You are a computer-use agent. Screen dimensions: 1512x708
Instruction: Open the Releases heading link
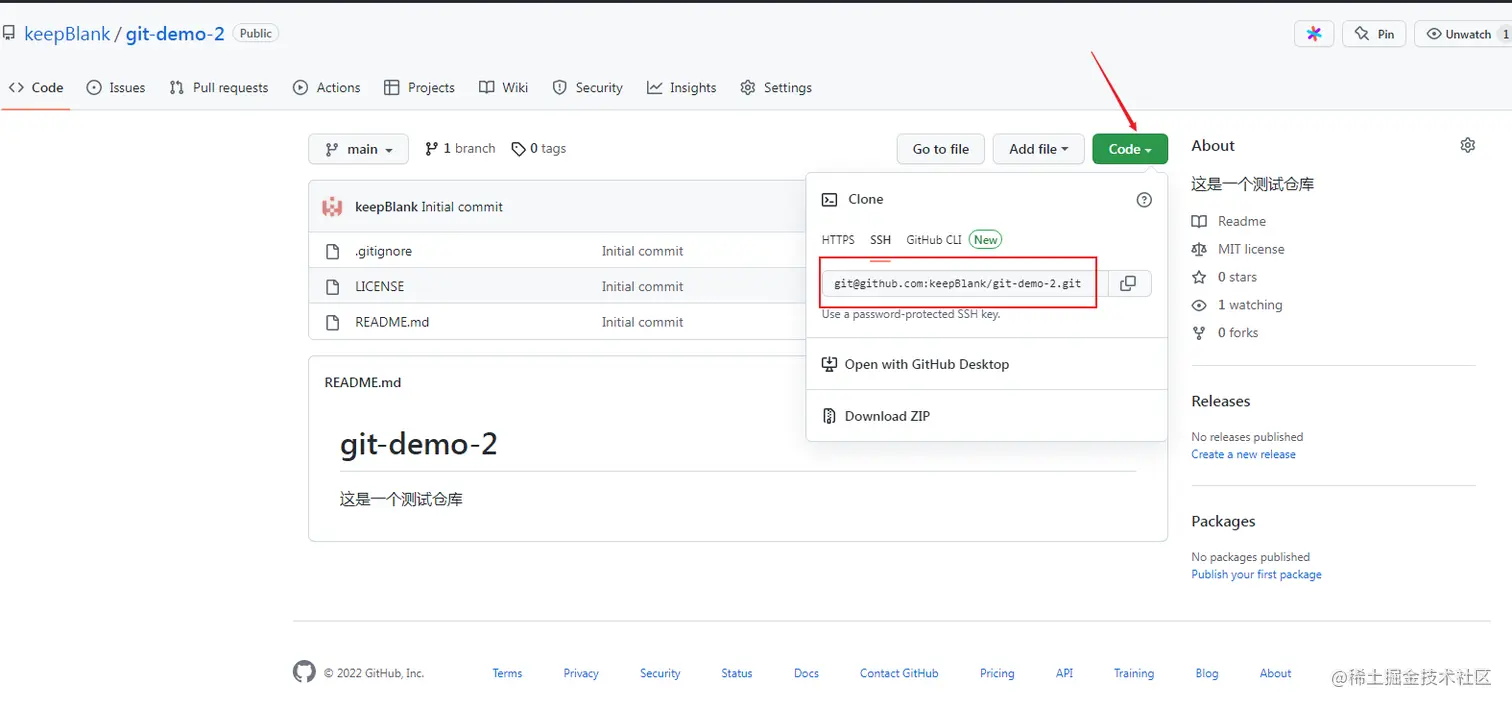click(1221, 401)
